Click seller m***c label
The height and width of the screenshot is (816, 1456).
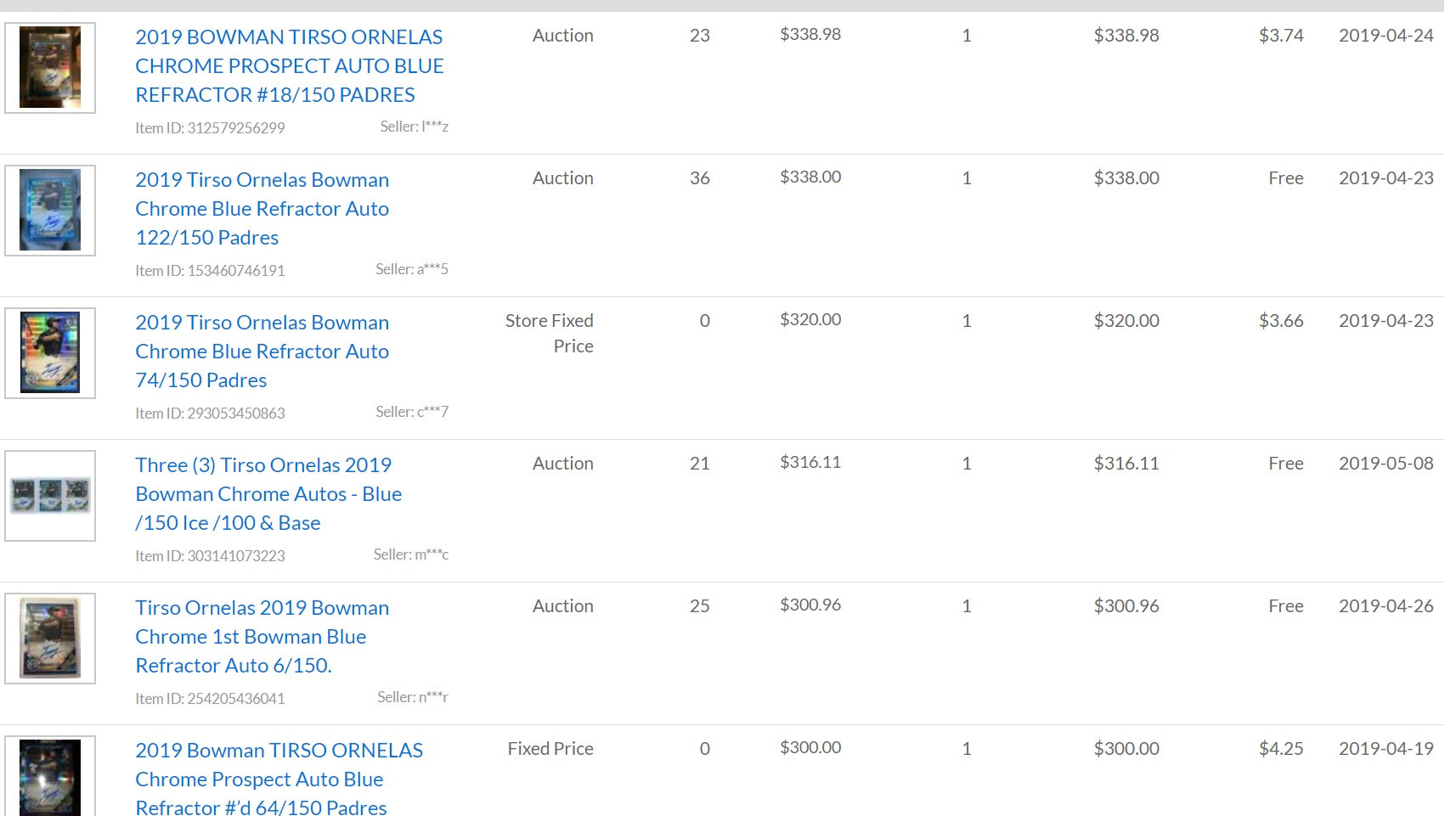point(411,554)
